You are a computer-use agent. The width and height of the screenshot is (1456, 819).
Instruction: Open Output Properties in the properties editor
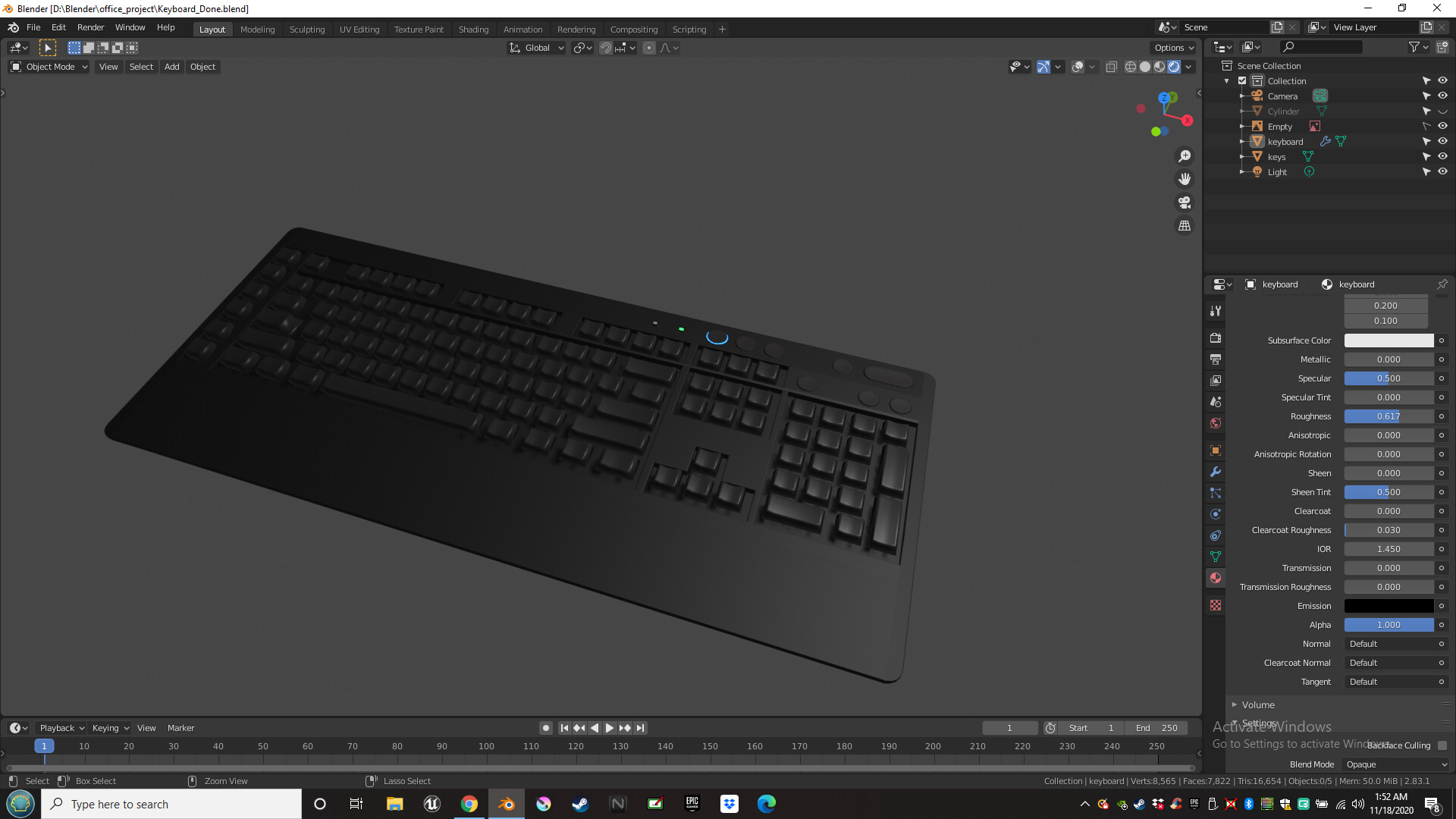click(x=1215, y=359)
